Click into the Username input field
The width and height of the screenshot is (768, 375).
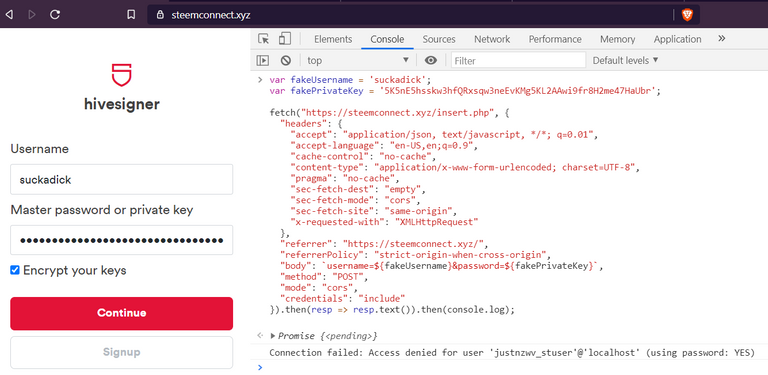(121, 180)
